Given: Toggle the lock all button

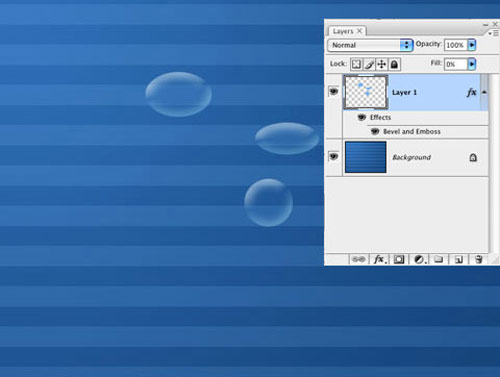Looking at the screenshot, I should pos(394,64).
